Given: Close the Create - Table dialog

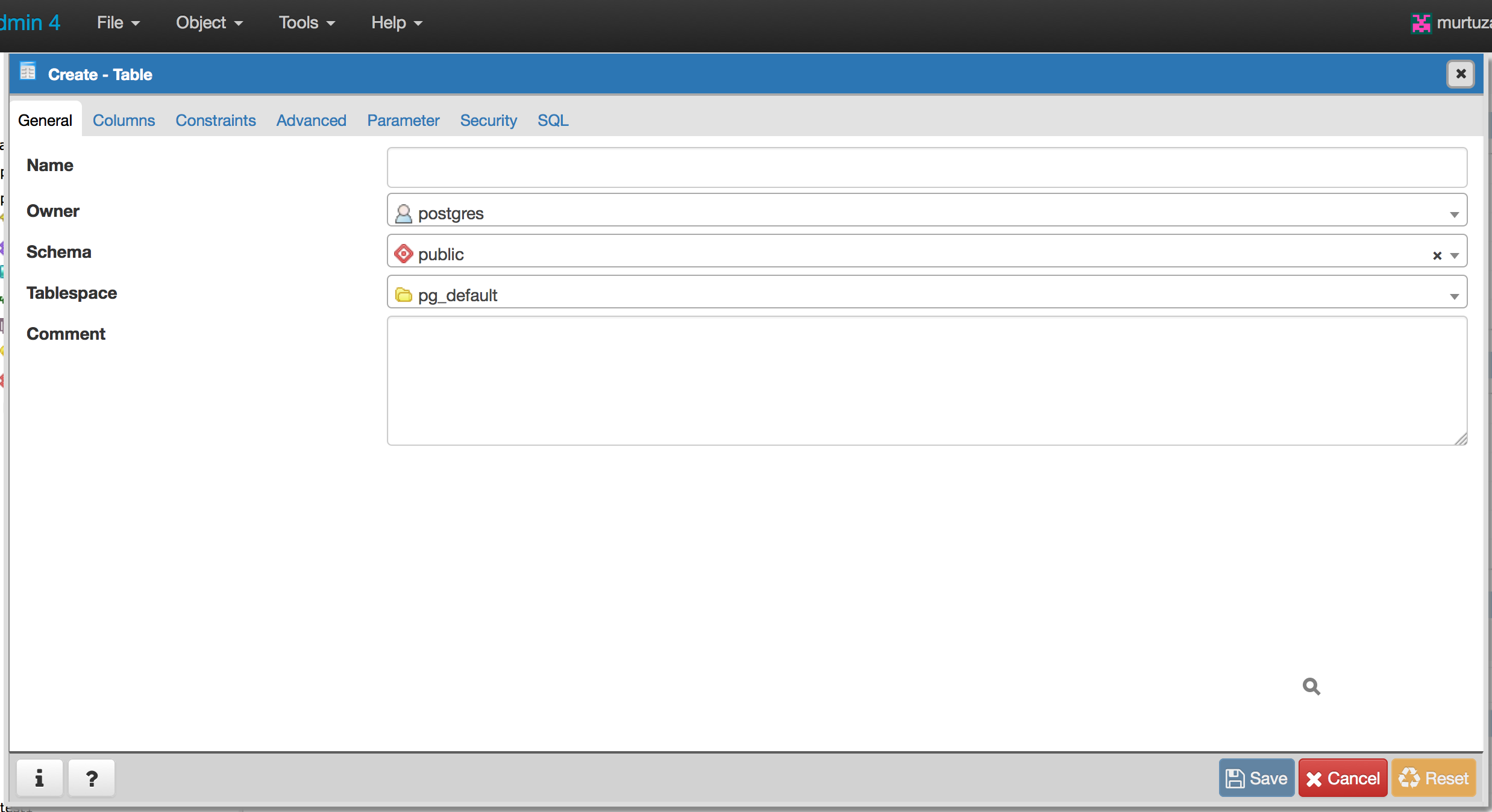Looking at the screenshot, I should (x=1461, y=73).
